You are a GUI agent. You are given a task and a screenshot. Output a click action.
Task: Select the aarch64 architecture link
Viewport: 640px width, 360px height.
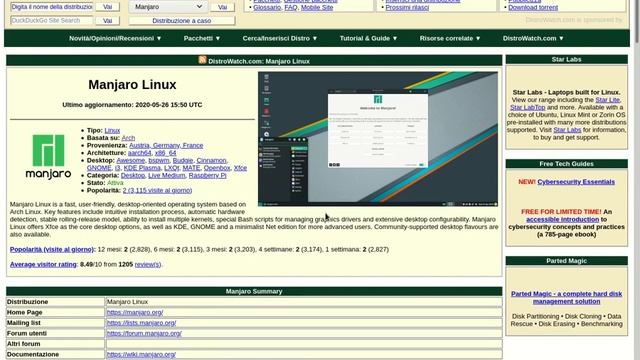(139, 153)
